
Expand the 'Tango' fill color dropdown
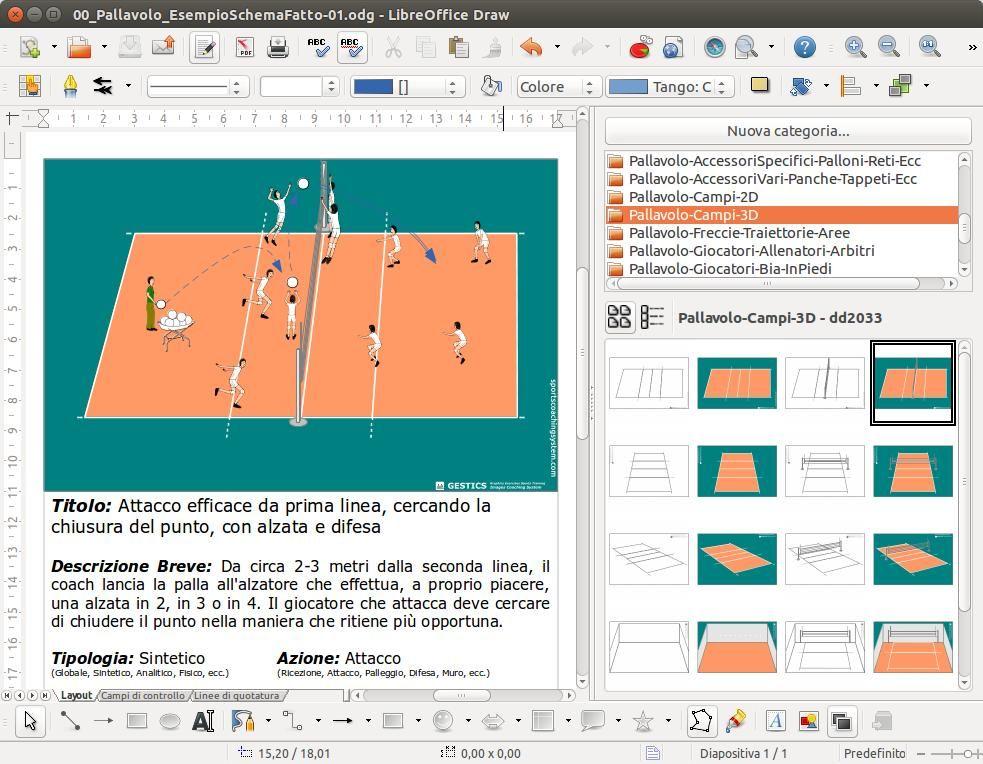click(x=721, y=87)
